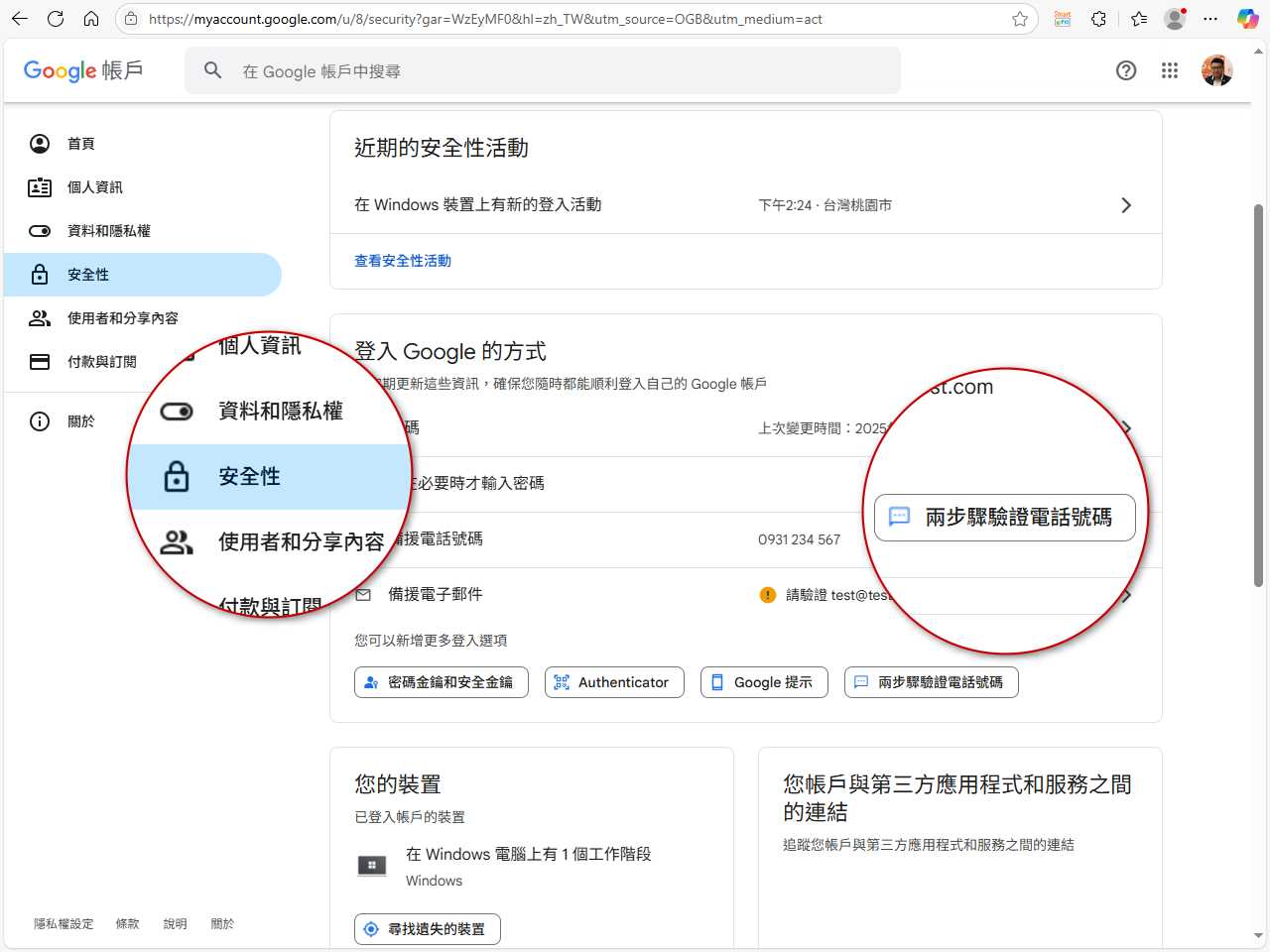
Task: Open the Google help question mark icon
Action: pyautogui.click(x=1126, y=70)
